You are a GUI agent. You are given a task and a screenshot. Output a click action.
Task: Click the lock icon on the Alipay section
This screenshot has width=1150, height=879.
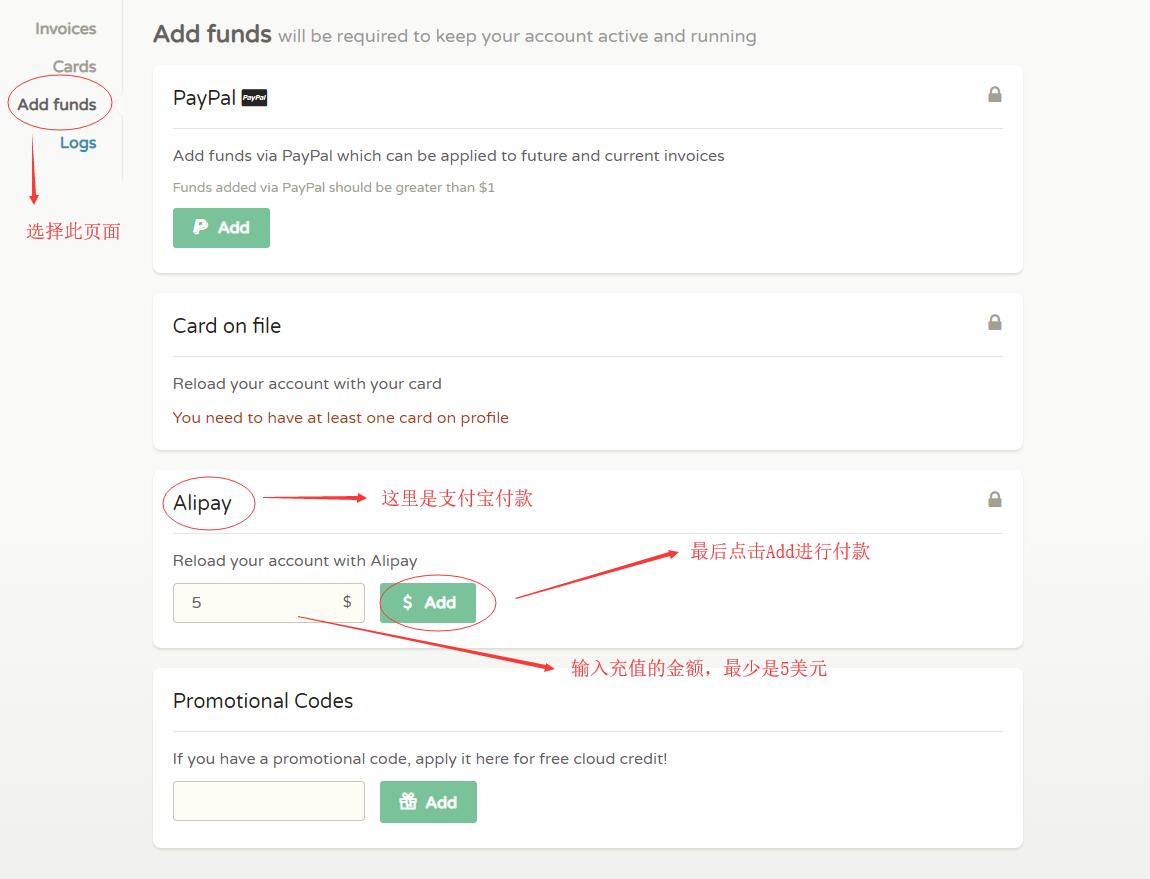tap(995, 498)
